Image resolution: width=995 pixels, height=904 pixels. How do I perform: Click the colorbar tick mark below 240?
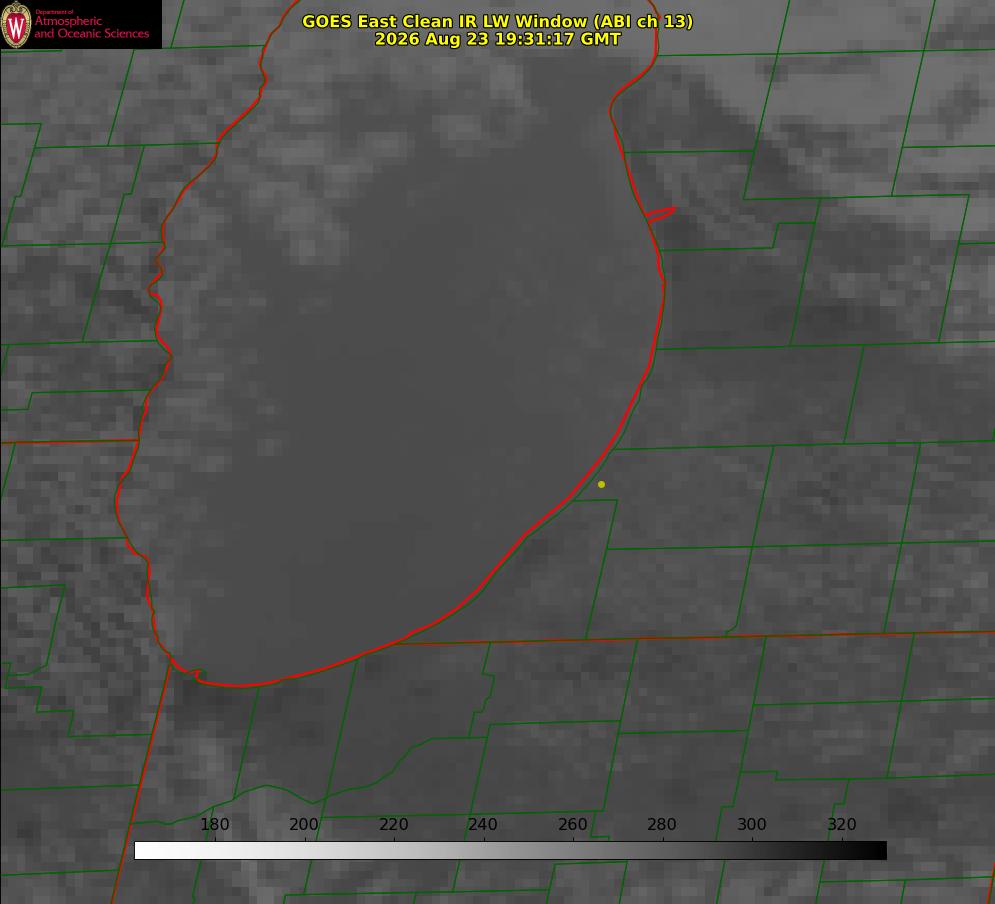[x=484, y=839]
